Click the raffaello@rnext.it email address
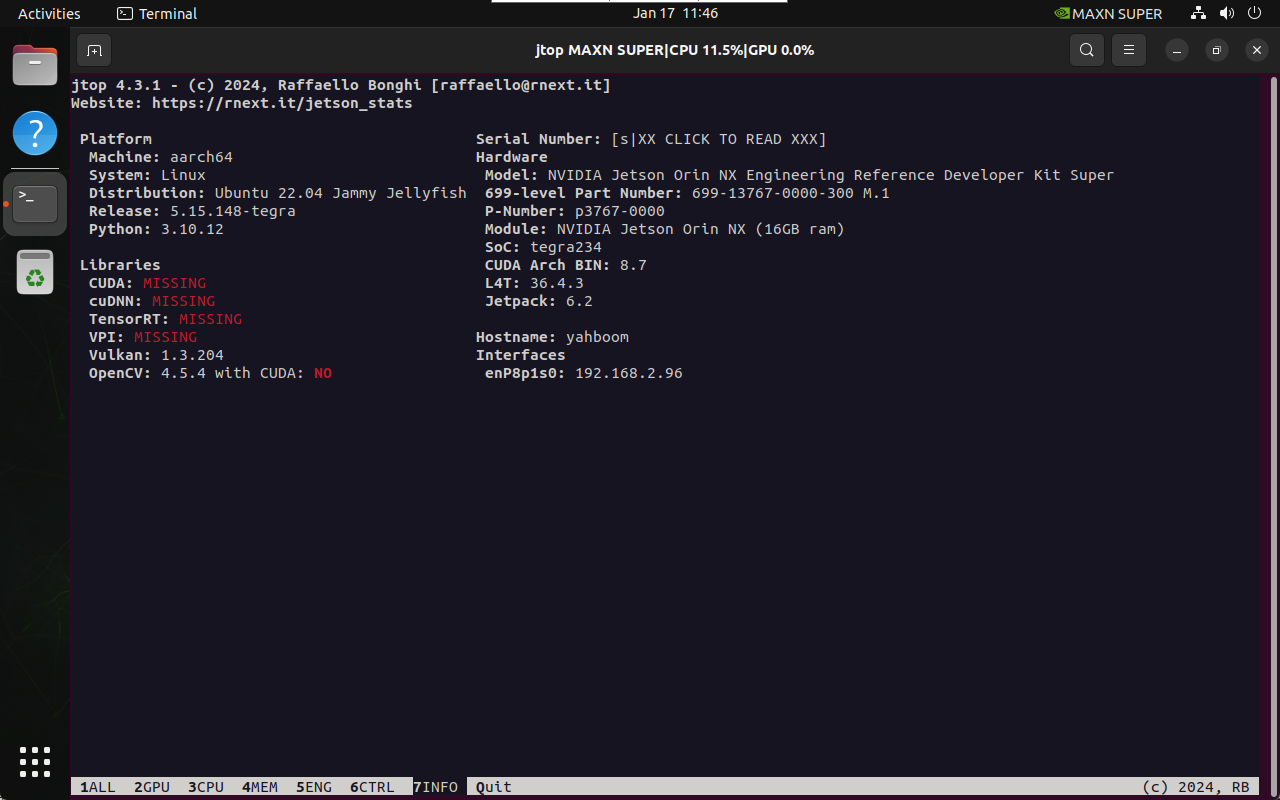The height and width of the screenshot is (800, 1280). click(x=521, y=85)
